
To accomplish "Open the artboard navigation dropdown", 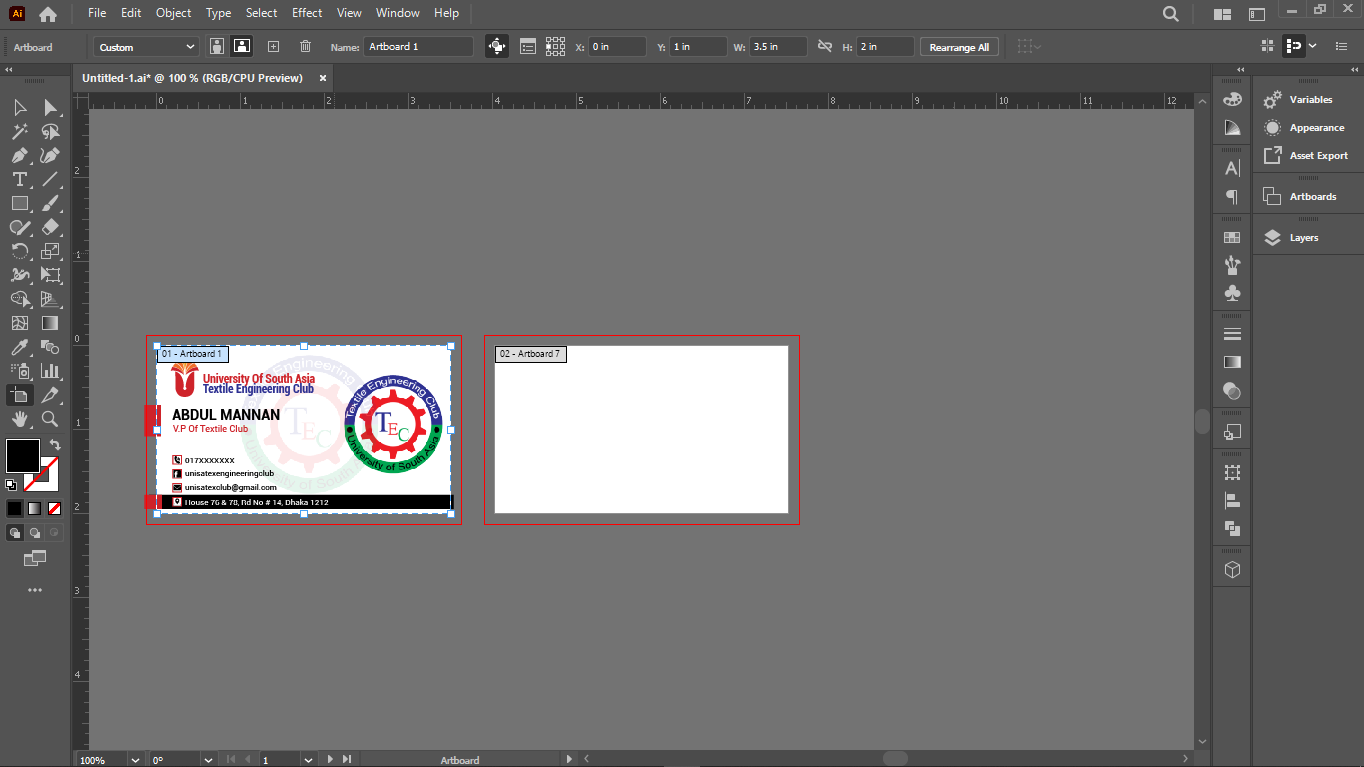I will coord(309,760).
